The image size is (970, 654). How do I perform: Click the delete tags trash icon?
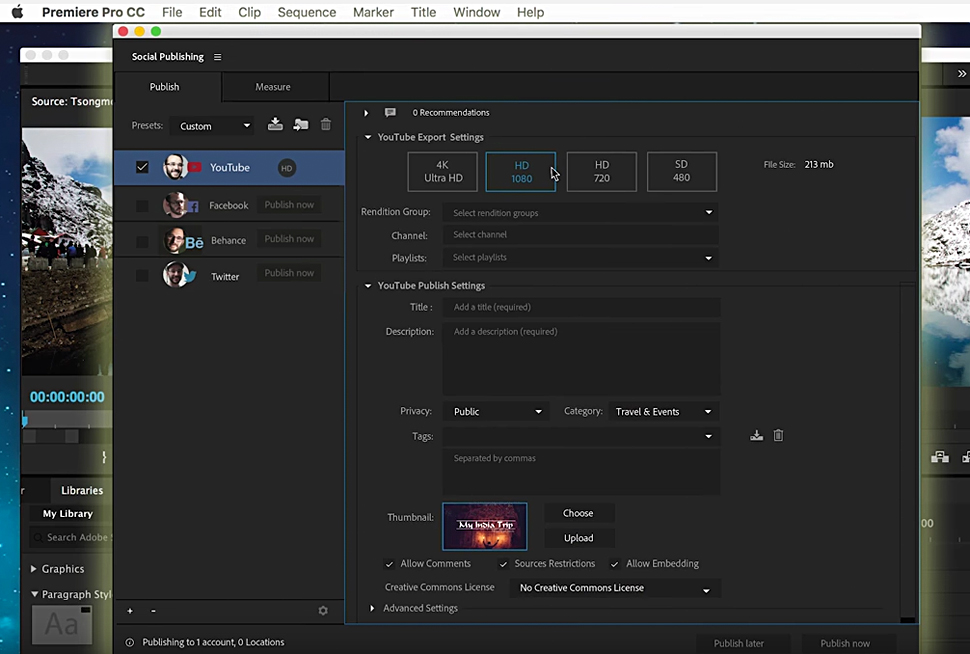[x=778, y=436]
